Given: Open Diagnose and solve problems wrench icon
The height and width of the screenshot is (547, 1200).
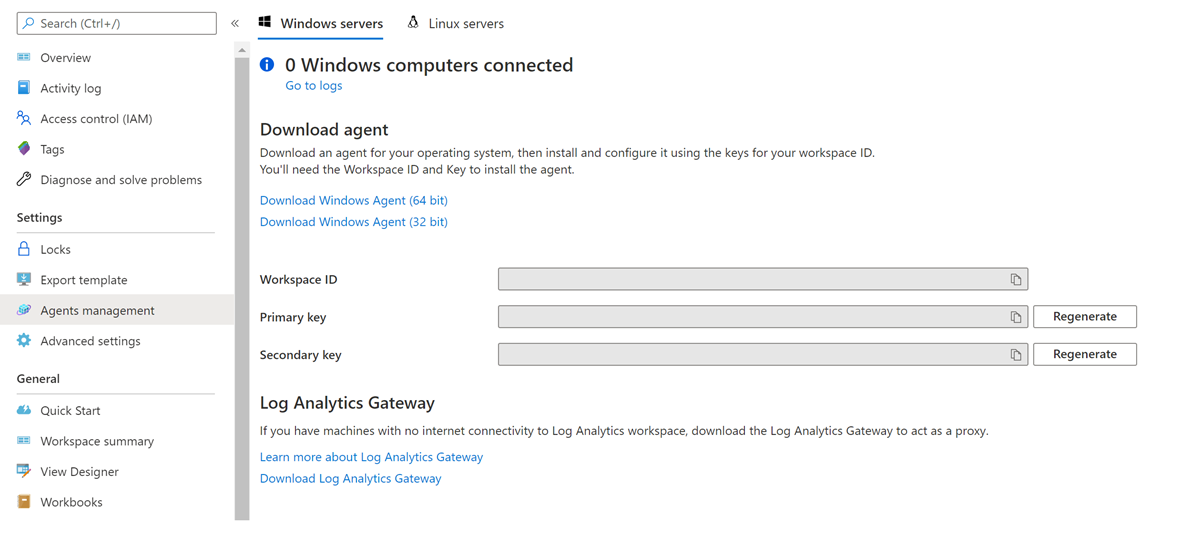Looking at the screenshot, I should coord(24,180).
